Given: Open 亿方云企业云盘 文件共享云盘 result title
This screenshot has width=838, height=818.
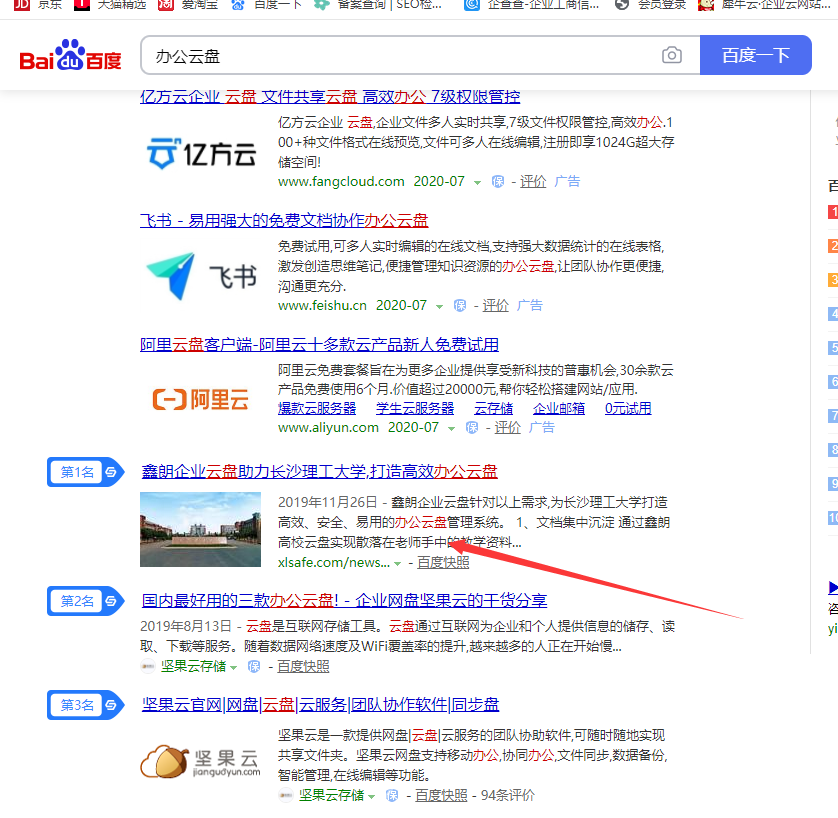Looking at the screenshot, I should point(330,97).
